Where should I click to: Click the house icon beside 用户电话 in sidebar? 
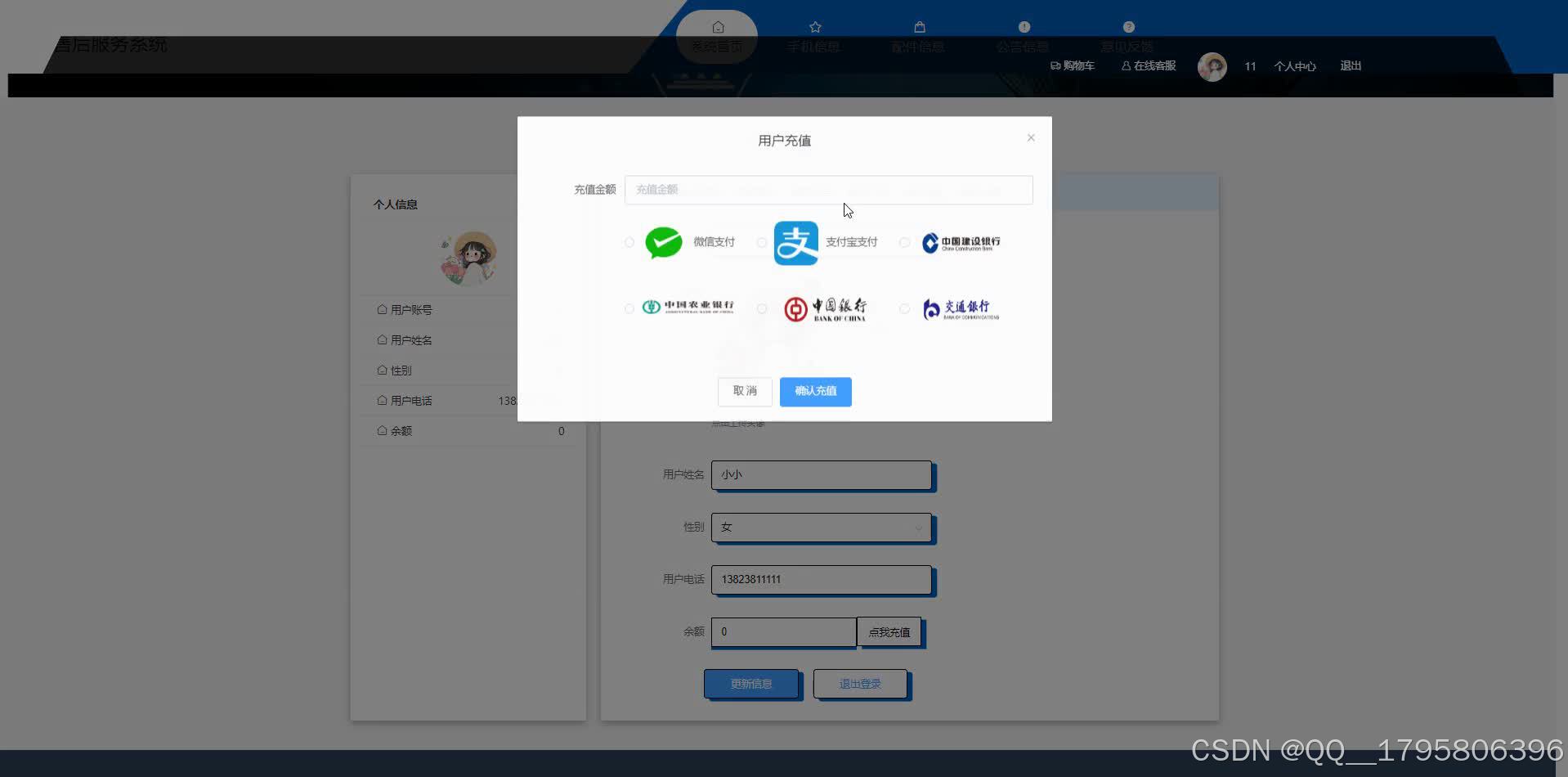pyautogui.click(x=382, y=400)
